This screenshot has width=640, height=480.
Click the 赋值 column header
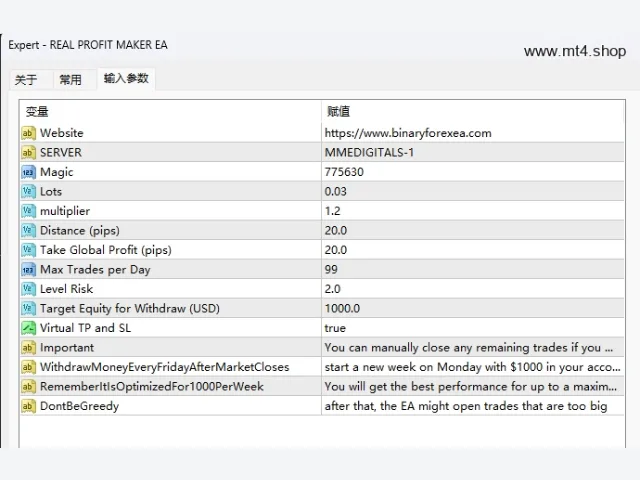pyautogui.click(x=473, y=111)
